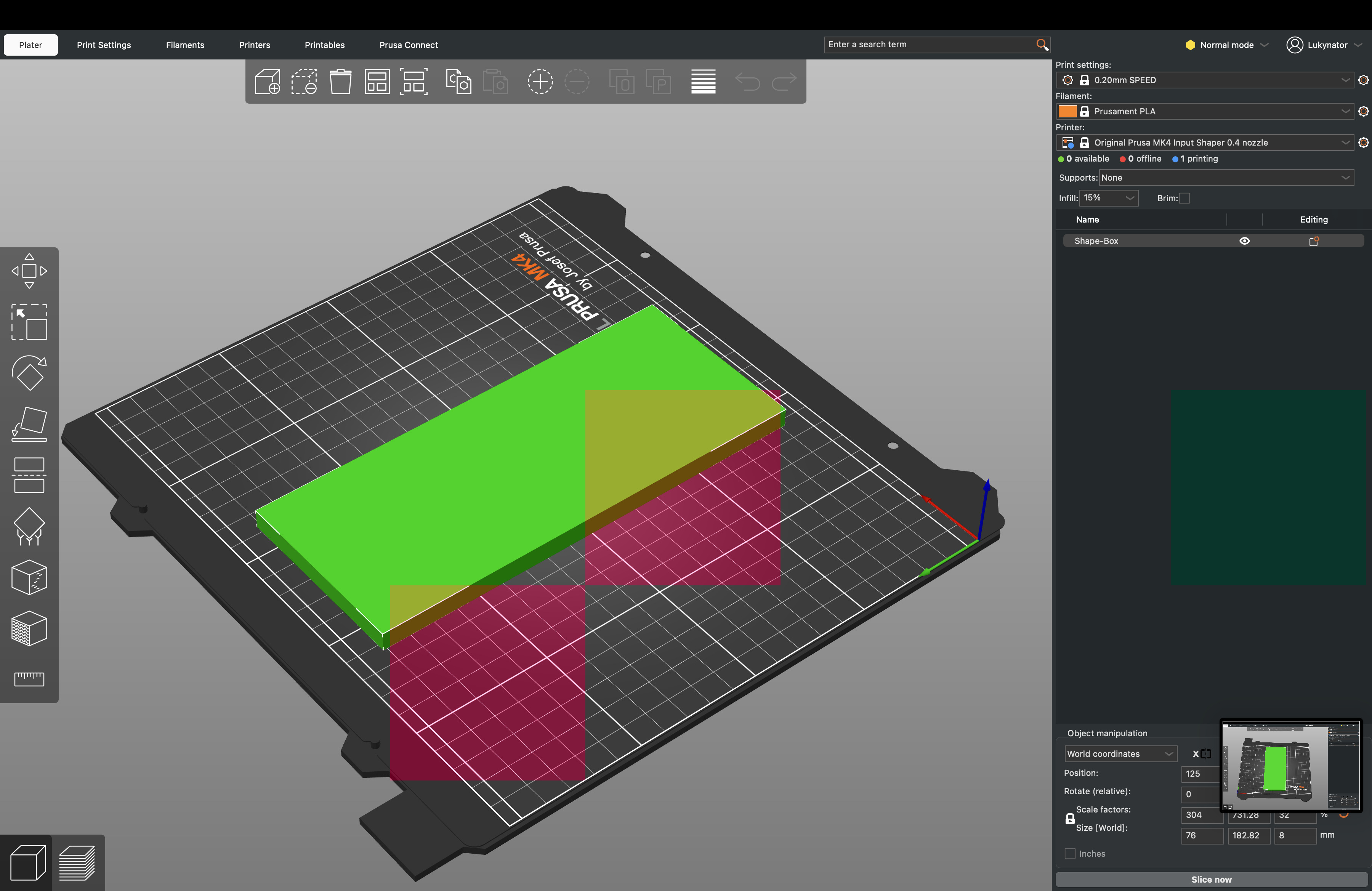Image resolution: width=1372 pixels, height=891 pixels.
Task: Open the Filaments tab
Action: pyautogui.click(x=185, y=45)
